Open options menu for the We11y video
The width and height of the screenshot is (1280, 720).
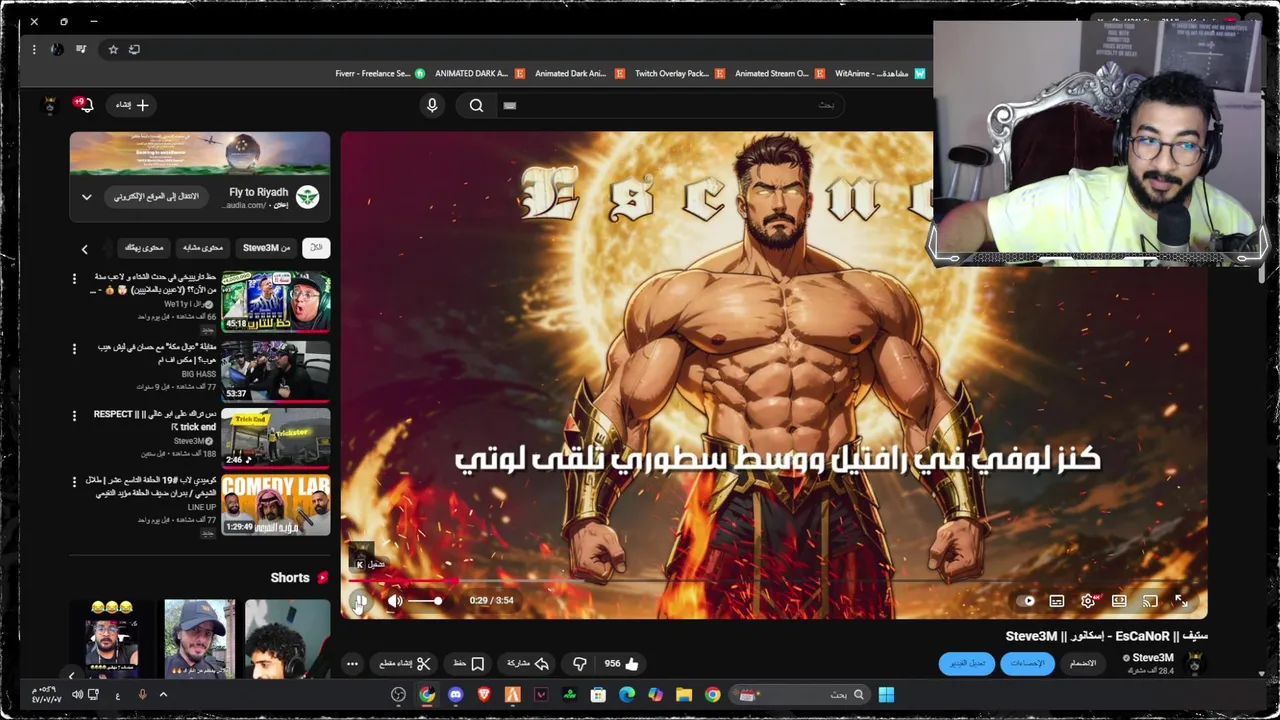pyautogui.click(x=74, y=280)
